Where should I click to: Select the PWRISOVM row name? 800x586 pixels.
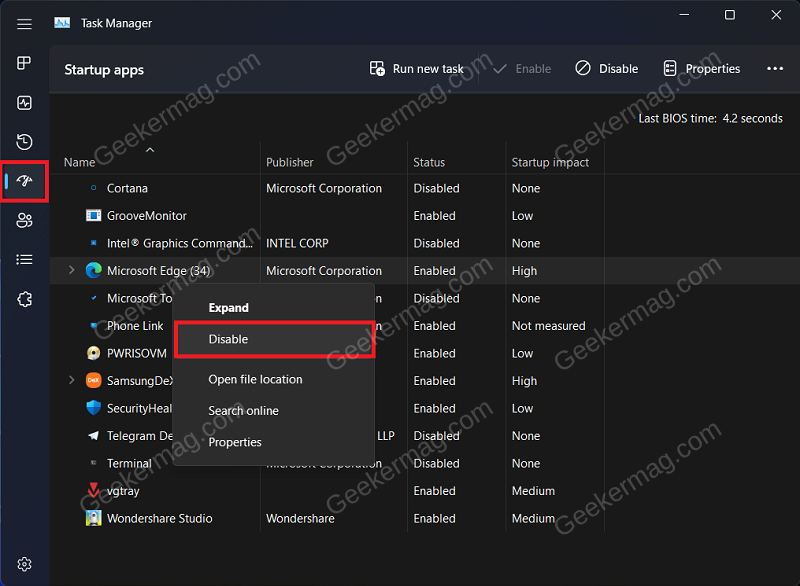click(137, 353)
